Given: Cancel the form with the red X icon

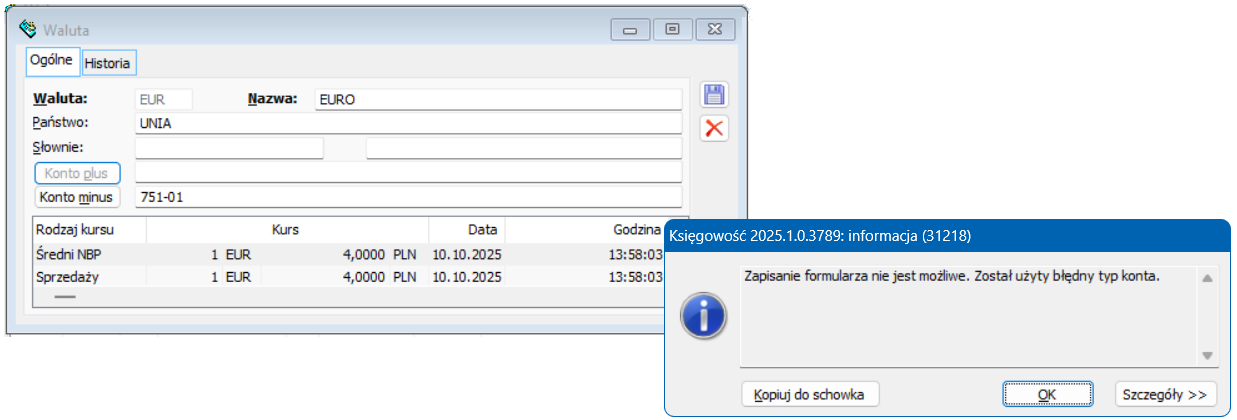Looking at the screenshot, I should [x=714, y=128].
